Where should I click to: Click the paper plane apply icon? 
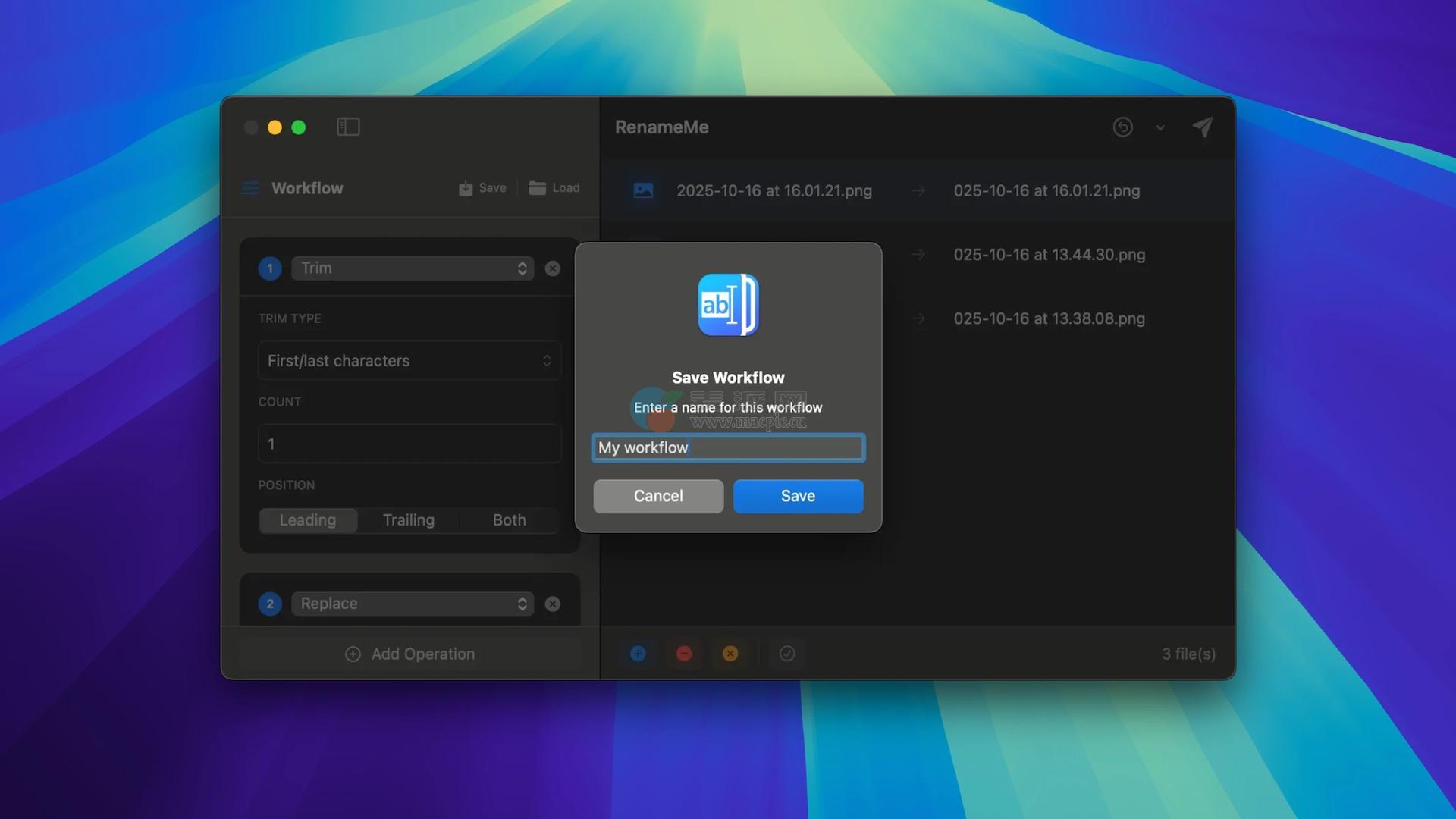[1203, 127]
